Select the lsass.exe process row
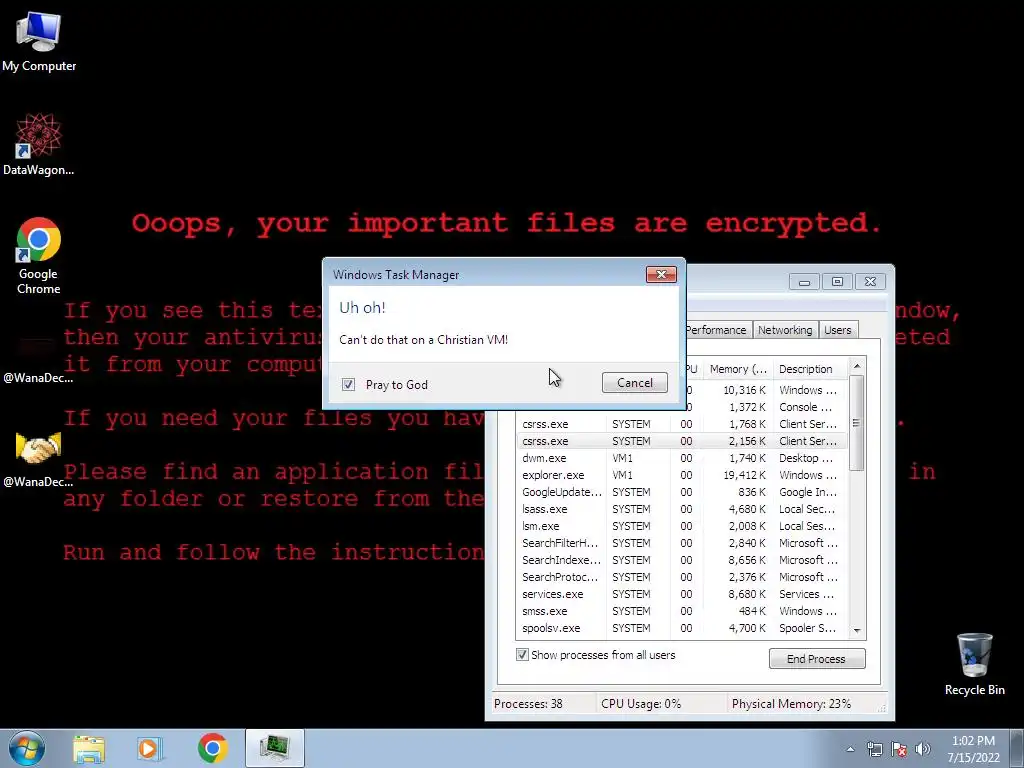Viewport: 1024px width, 768px height. tap(681, 509)
